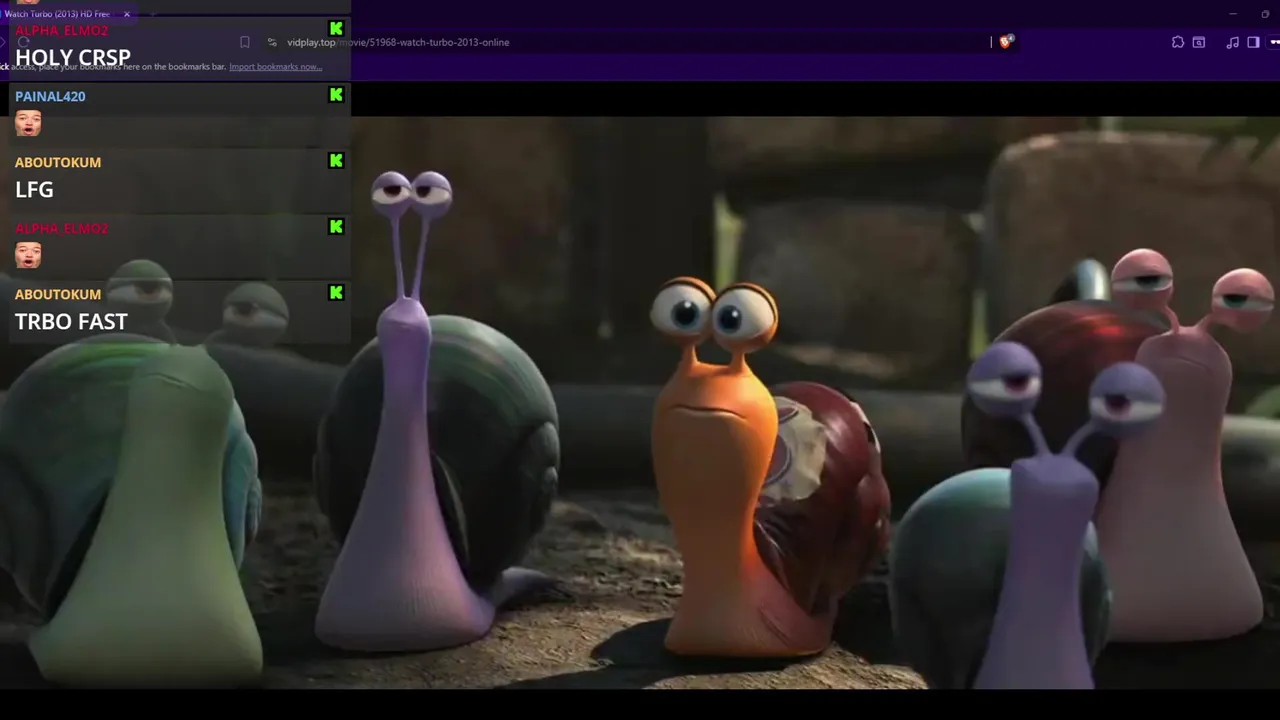Viewport: 1280px width, 720px height.
Task: Toggle the browser sidebar panel icon
Action: click(1253, 42)
